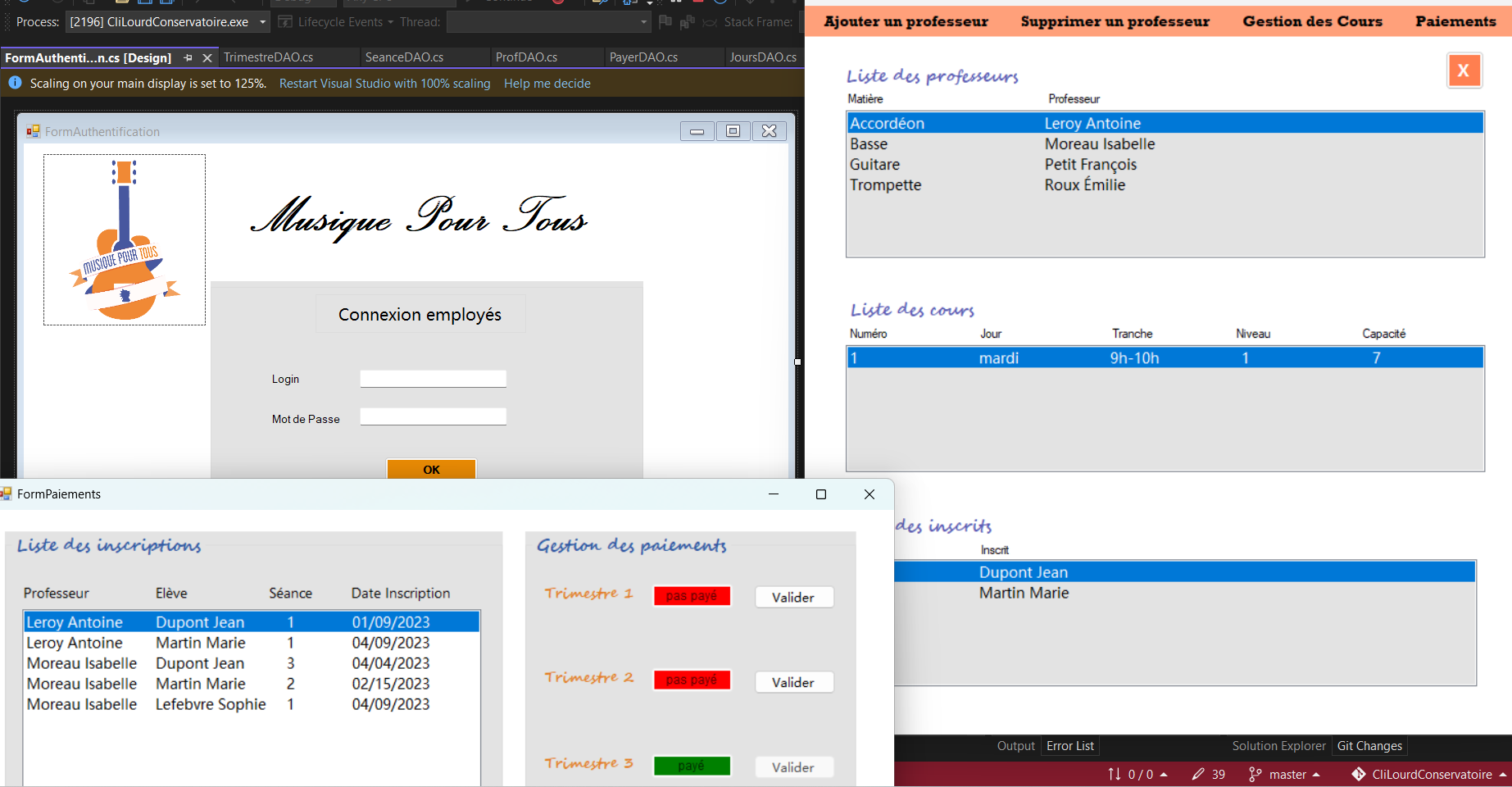The width and height of the screenshot is (1512, 787).
Task: Select Moreau Isabelle in professors list
Action: coord(1099,144)
